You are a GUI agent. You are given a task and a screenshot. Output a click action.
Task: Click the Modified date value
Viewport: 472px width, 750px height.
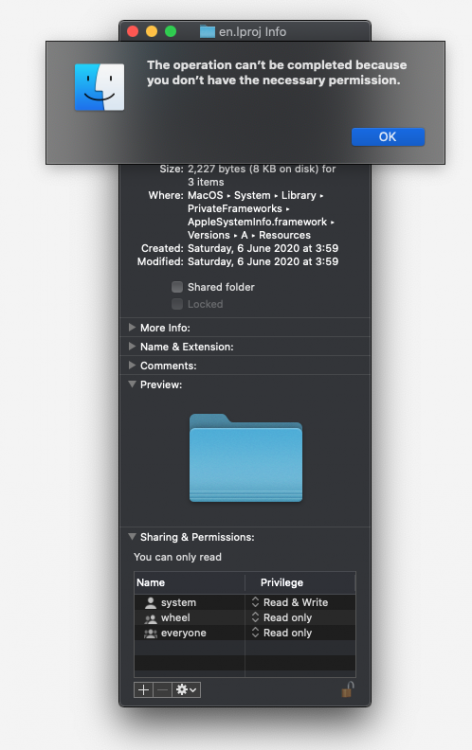coord(263,262)
